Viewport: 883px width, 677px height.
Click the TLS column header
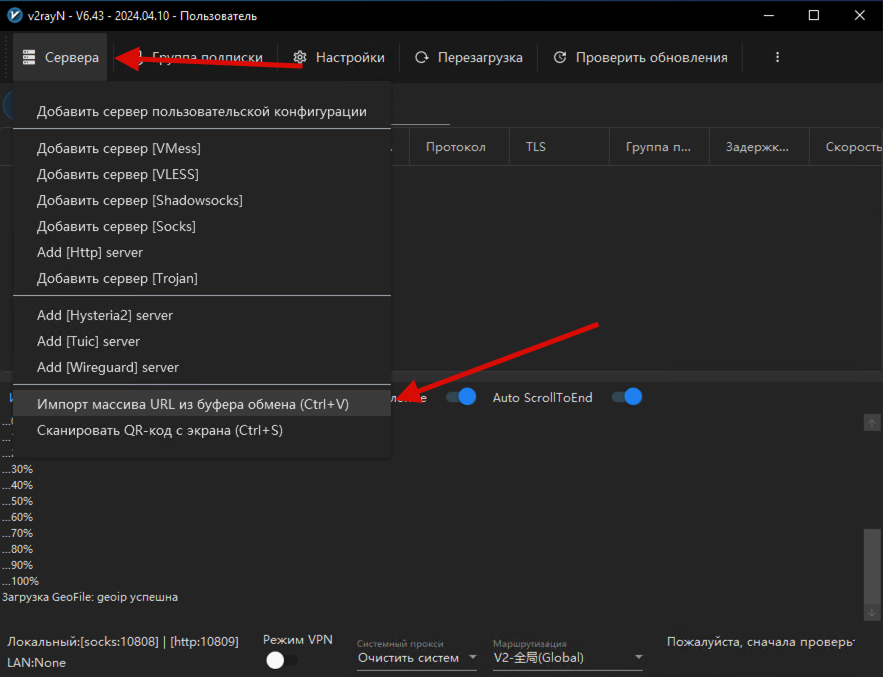point(559,146)
